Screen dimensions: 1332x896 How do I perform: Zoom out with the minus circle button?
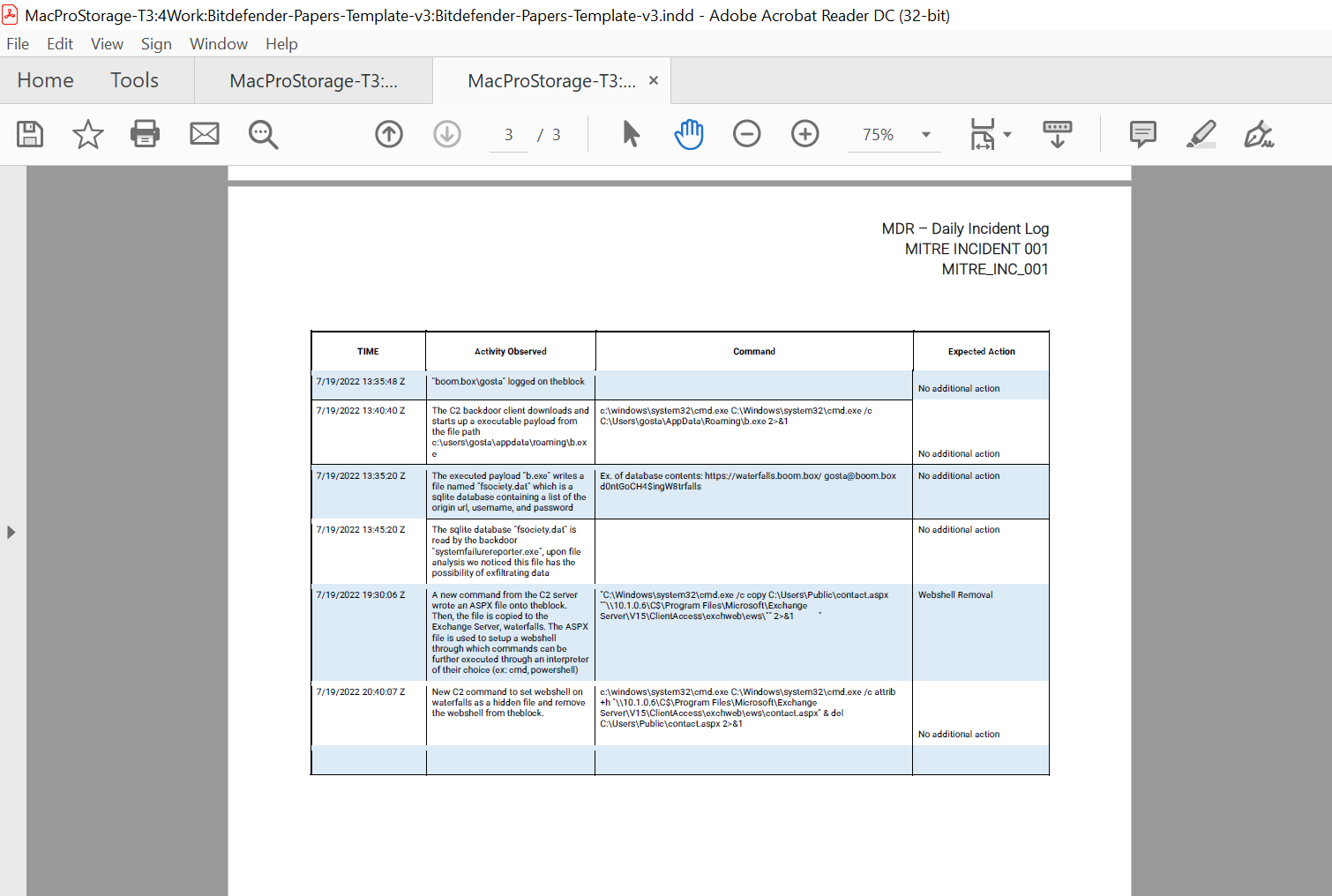click(x=746, y=134)
